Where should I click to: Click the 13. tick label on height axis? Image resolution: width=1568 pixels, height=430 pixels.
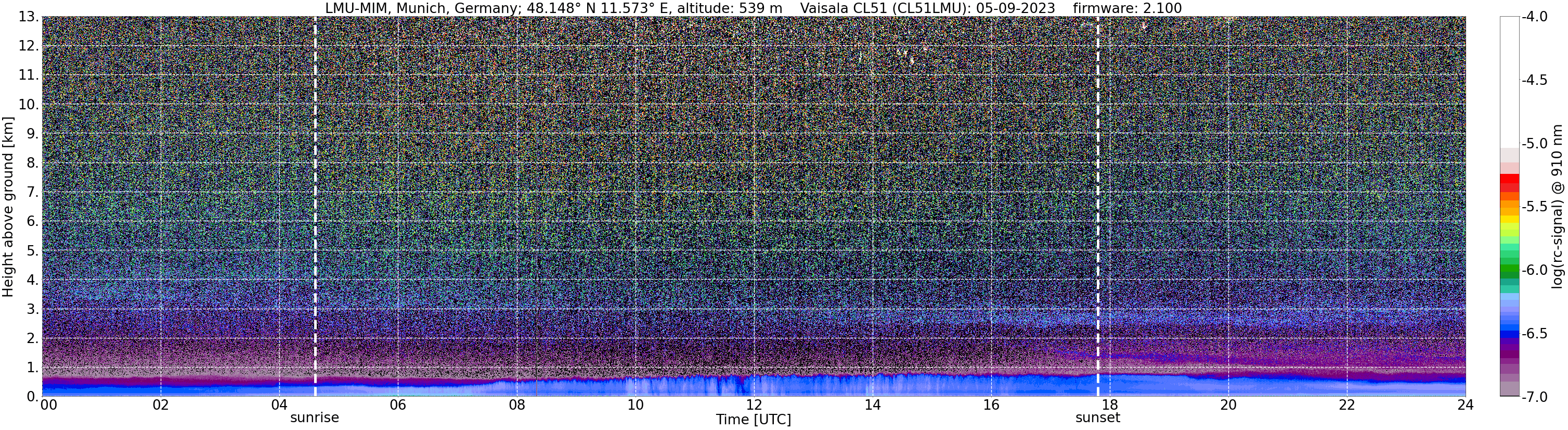pyautogui.click(x=28, y=17)
